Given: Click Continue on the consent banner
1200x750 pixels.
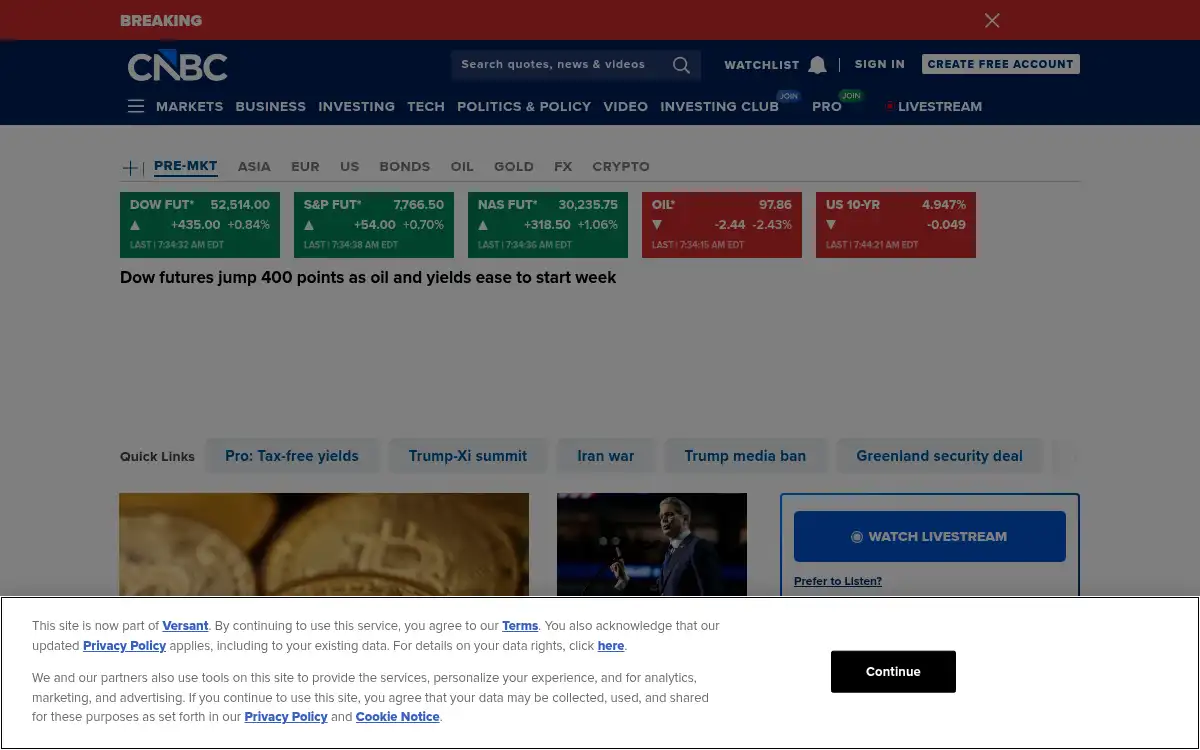Looking at the screenshot, I should (893, 672).
